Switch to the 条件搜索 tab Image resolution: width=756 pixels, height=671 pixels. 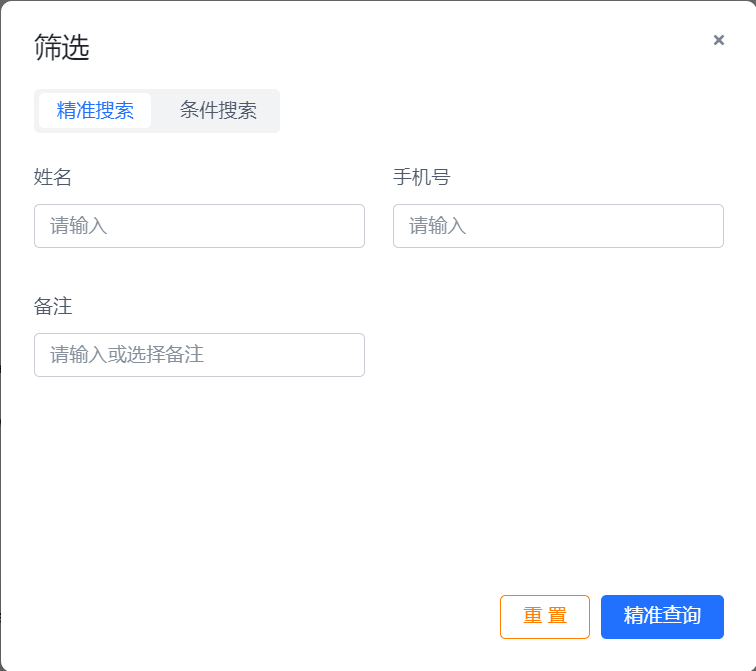[218, 110]
